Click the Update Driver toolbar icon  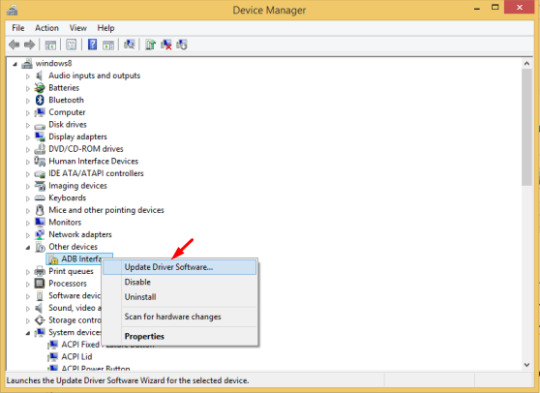[x=150, y=44]
